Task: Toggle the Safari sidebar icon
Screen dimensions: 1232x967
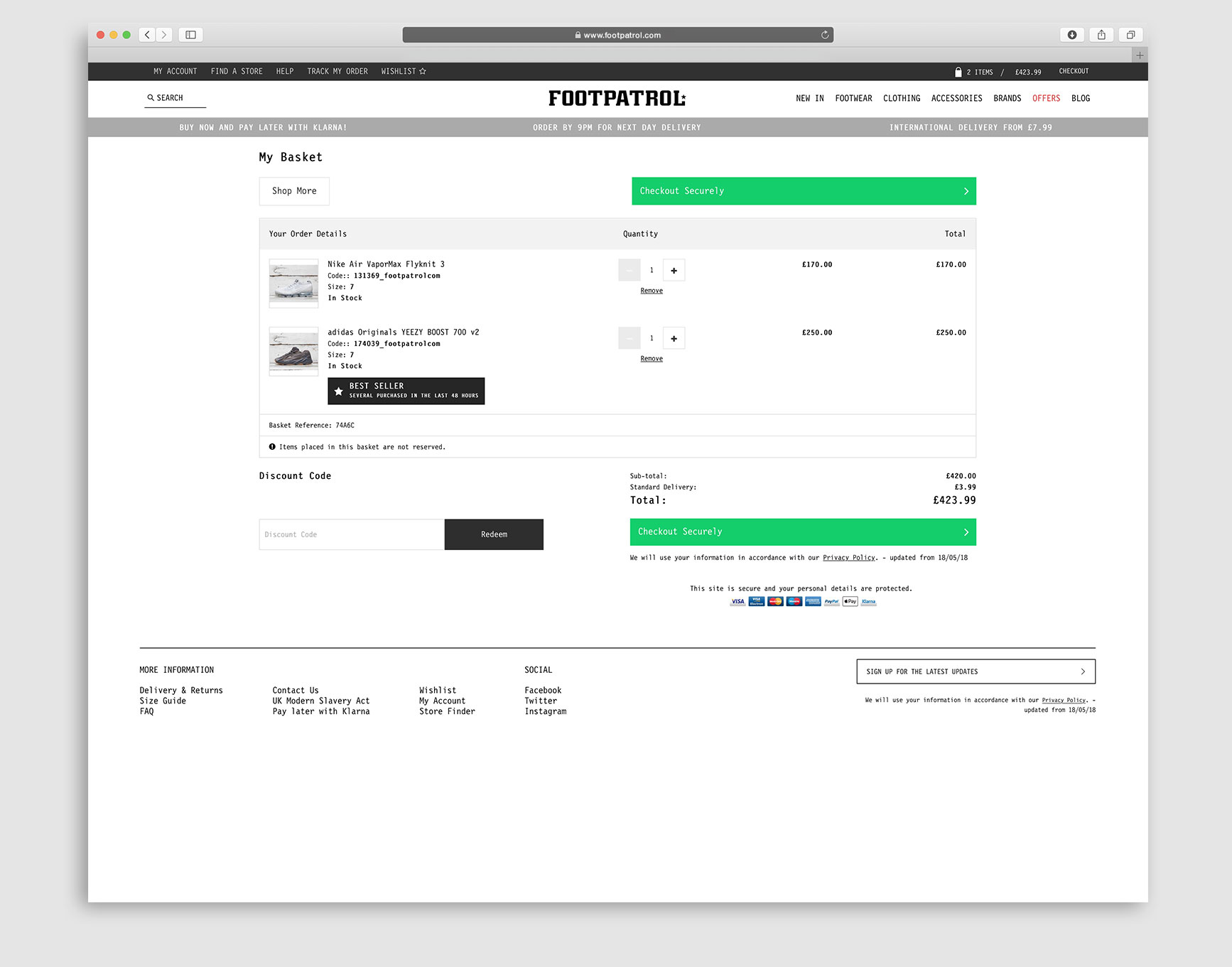Action: [190, 35]
